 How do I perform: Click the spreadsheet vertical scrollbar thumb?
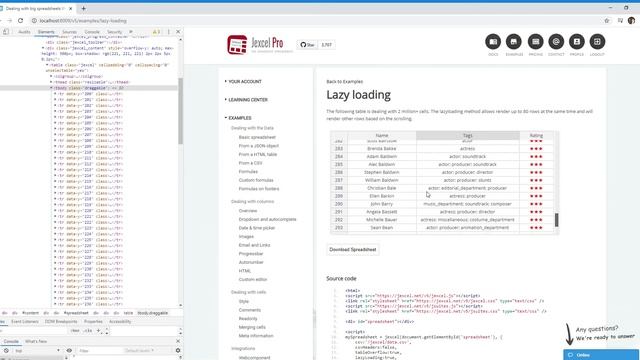click(556, 220)
